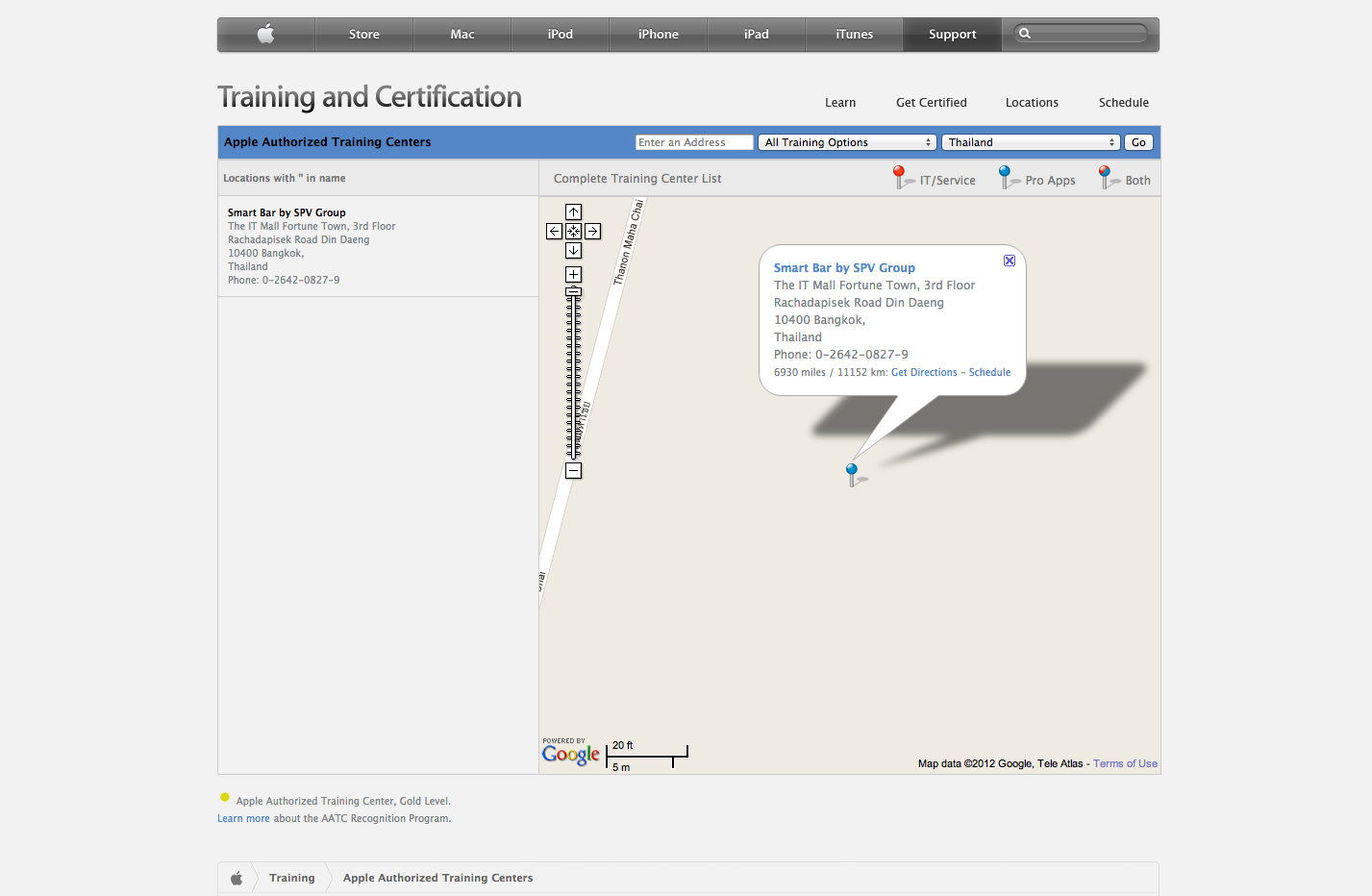Pan the map down with the arrow button
Image resolution: width=1372 pixels, height=896 pixels.
[x=573, y=251]
